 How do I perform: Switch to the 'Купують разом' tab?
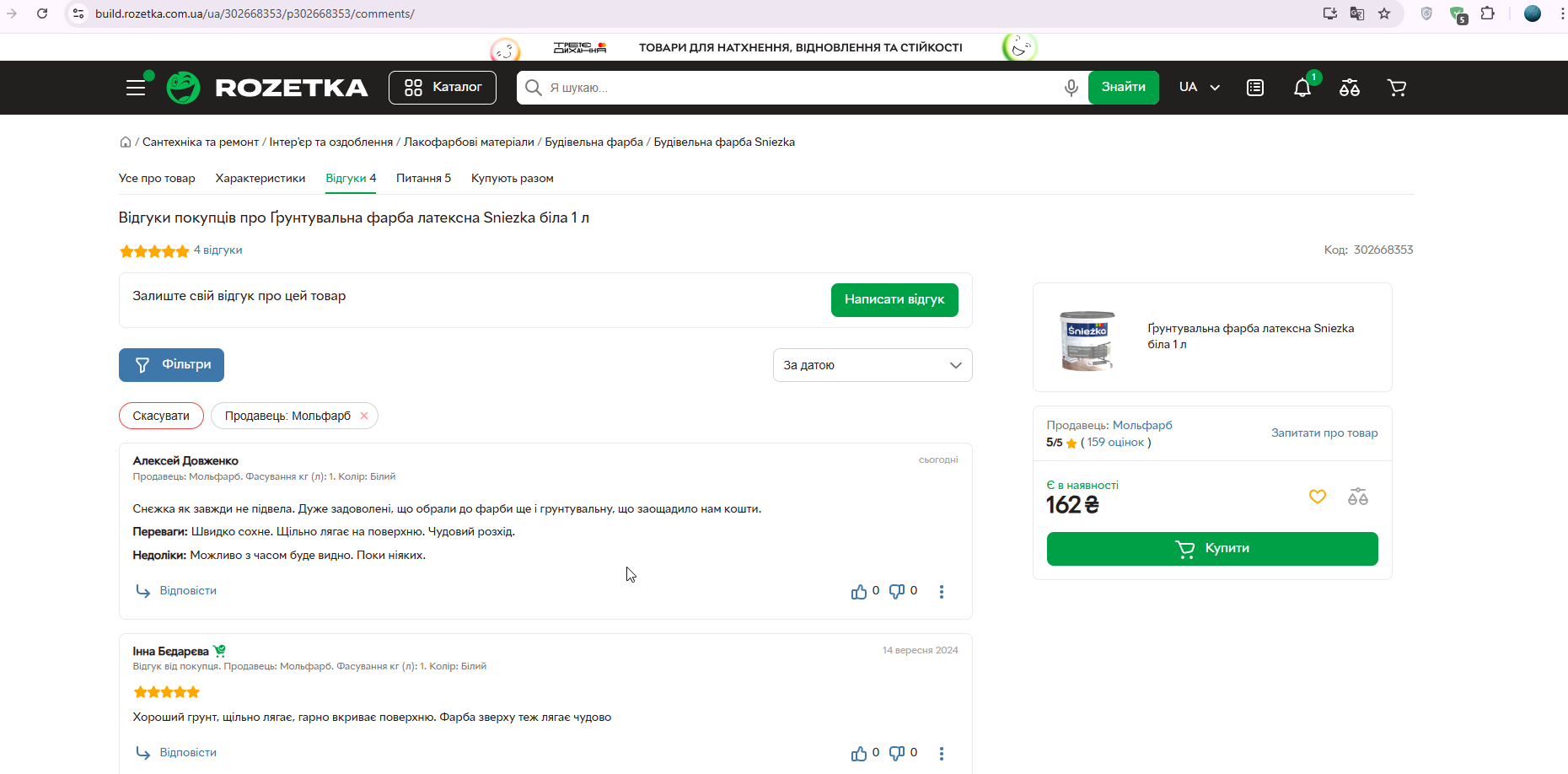point(513,178)
